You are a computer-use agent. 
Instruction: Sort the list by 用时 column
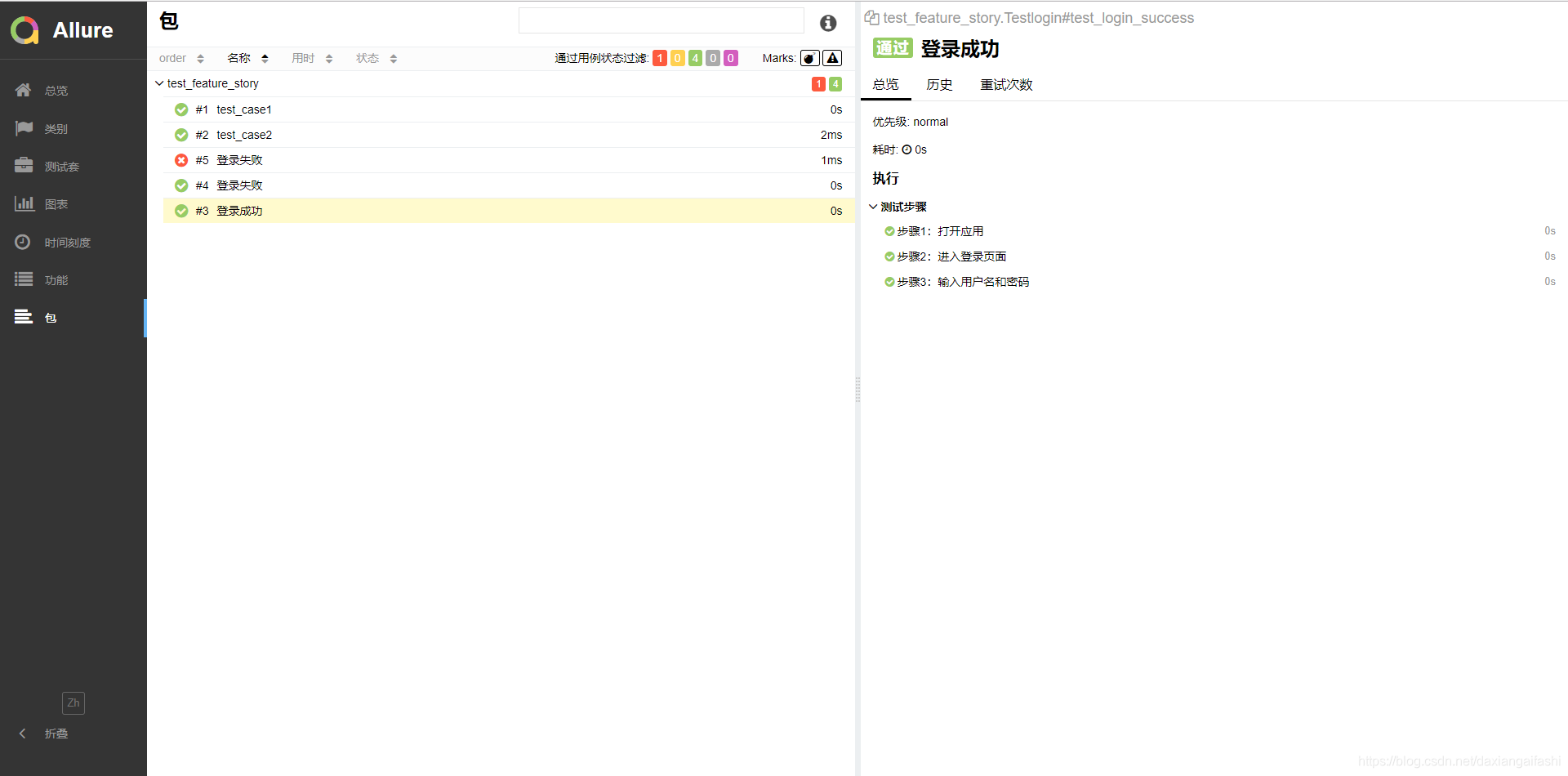(x=312, y=58)
